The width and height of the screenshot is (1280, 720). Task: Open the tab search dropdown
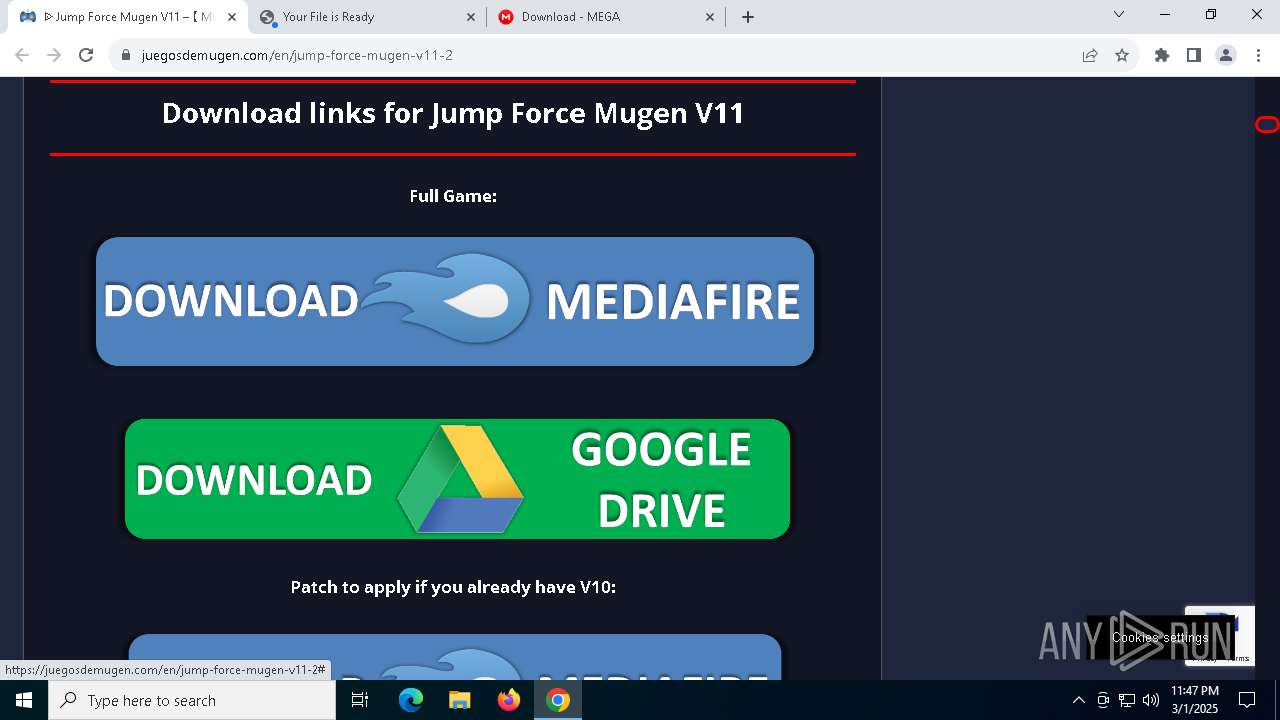click(1119, 15)
